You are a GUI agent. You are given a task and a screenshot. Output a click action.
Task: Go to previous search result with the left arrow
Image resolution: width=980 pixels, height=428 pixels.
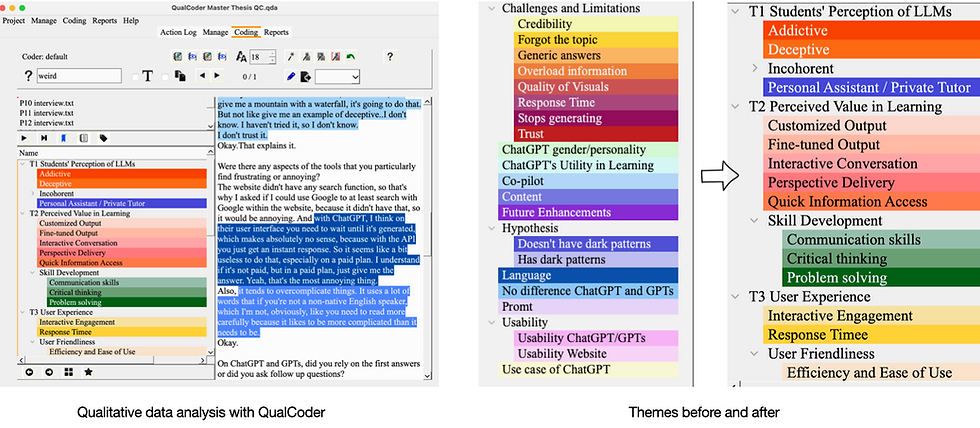pos(202,76)
